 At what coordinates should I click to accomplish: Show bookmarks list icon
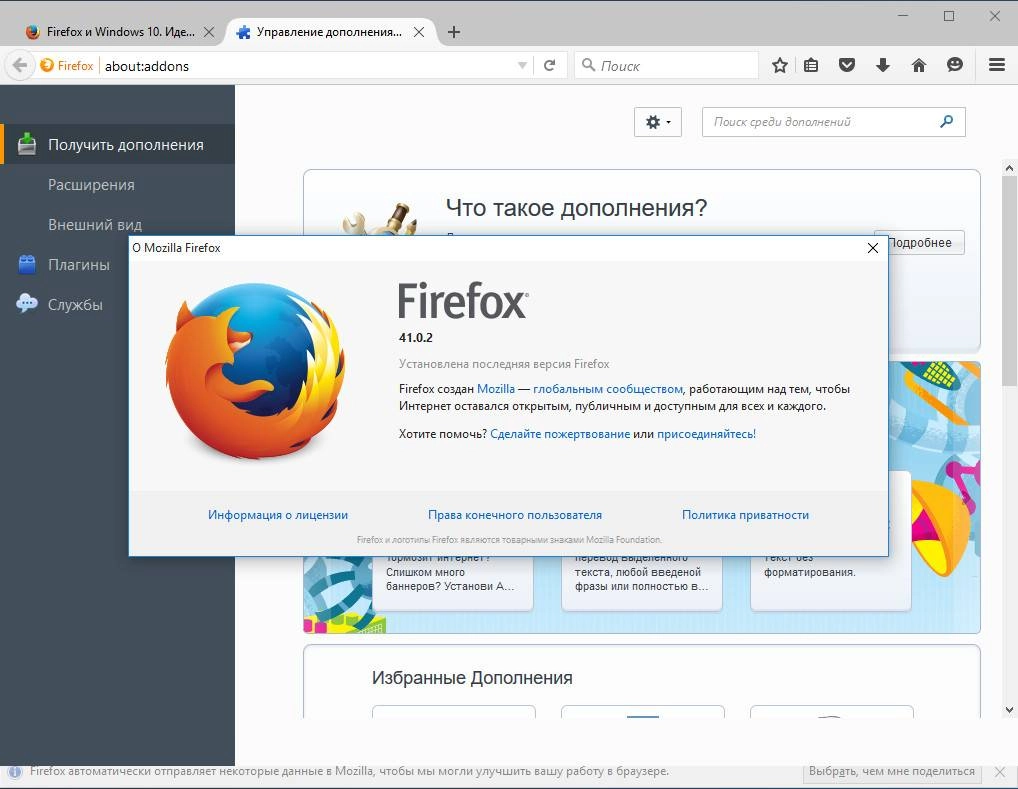(x=811, y=65)
